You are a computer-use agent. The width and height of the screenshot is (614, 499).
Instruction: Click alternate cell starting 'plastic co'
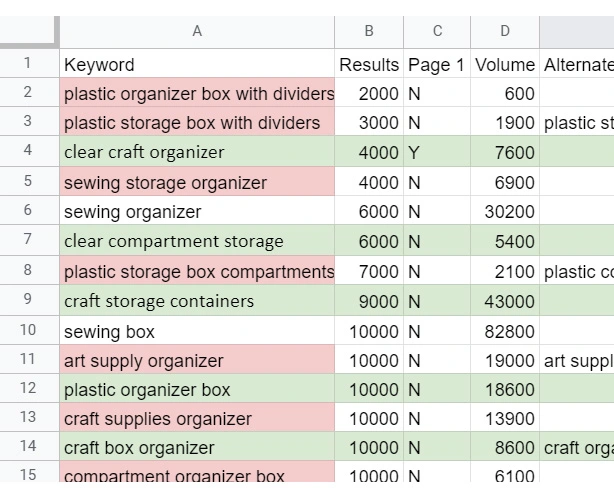(x=577, y=271)
